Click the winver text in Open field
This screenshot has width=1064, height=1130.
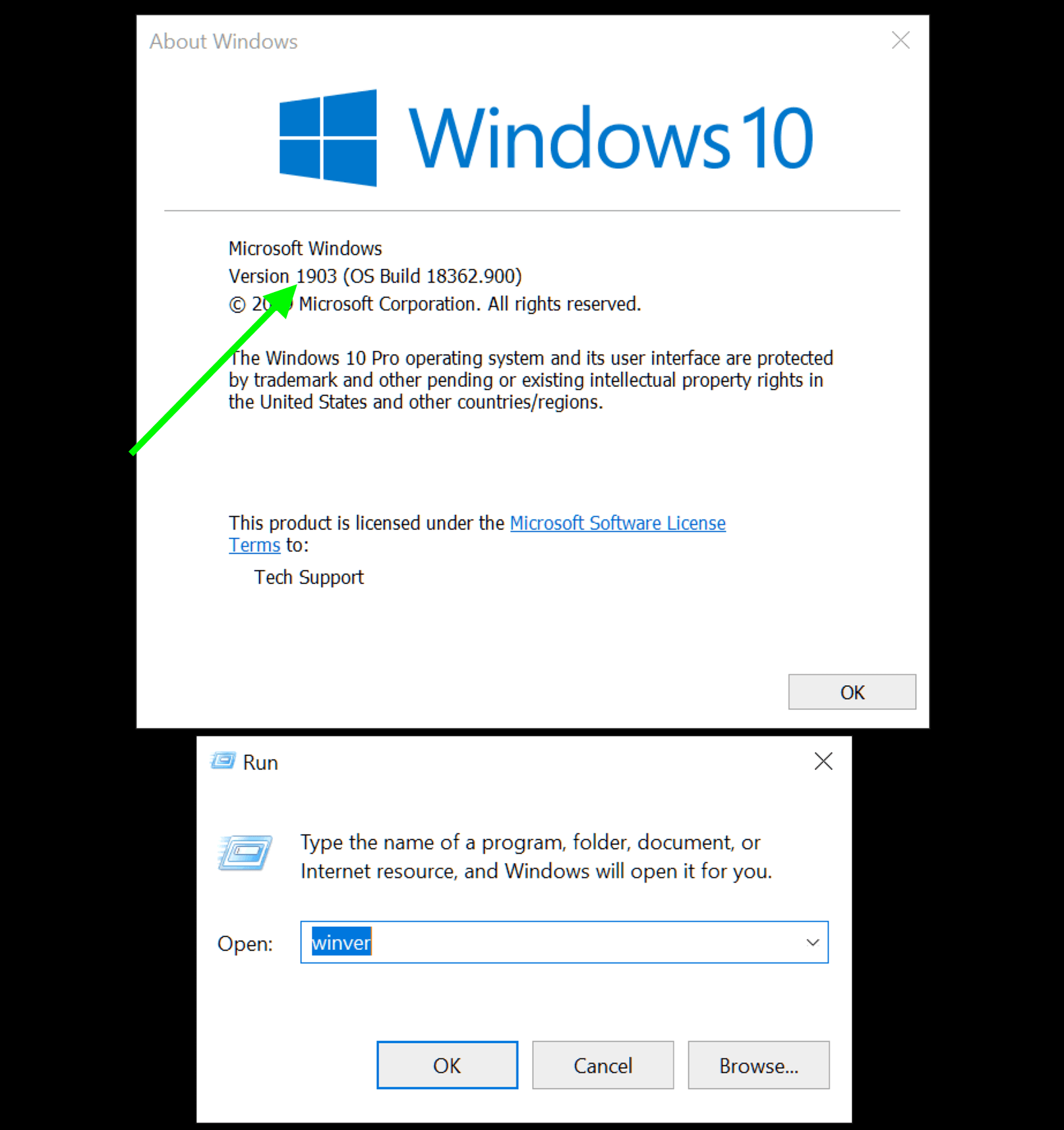pos(341,943)
